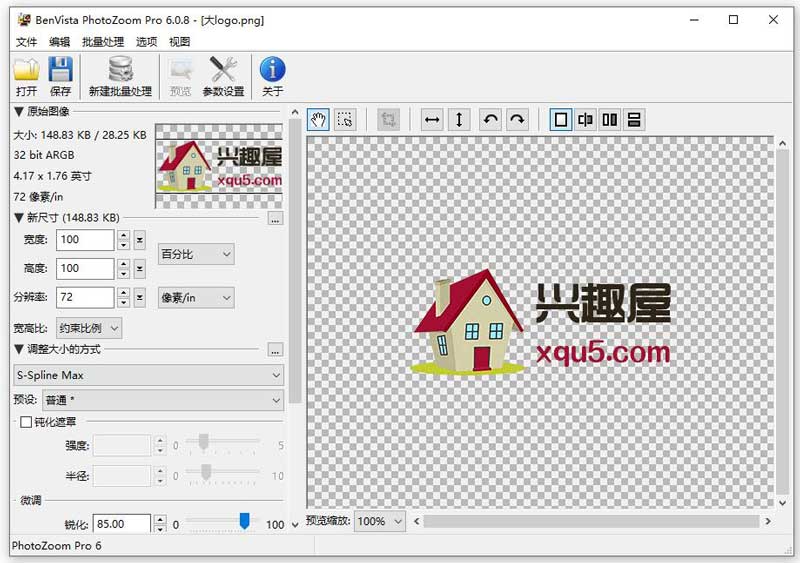Rotate the image clockwise

click(x=517, y=120)
